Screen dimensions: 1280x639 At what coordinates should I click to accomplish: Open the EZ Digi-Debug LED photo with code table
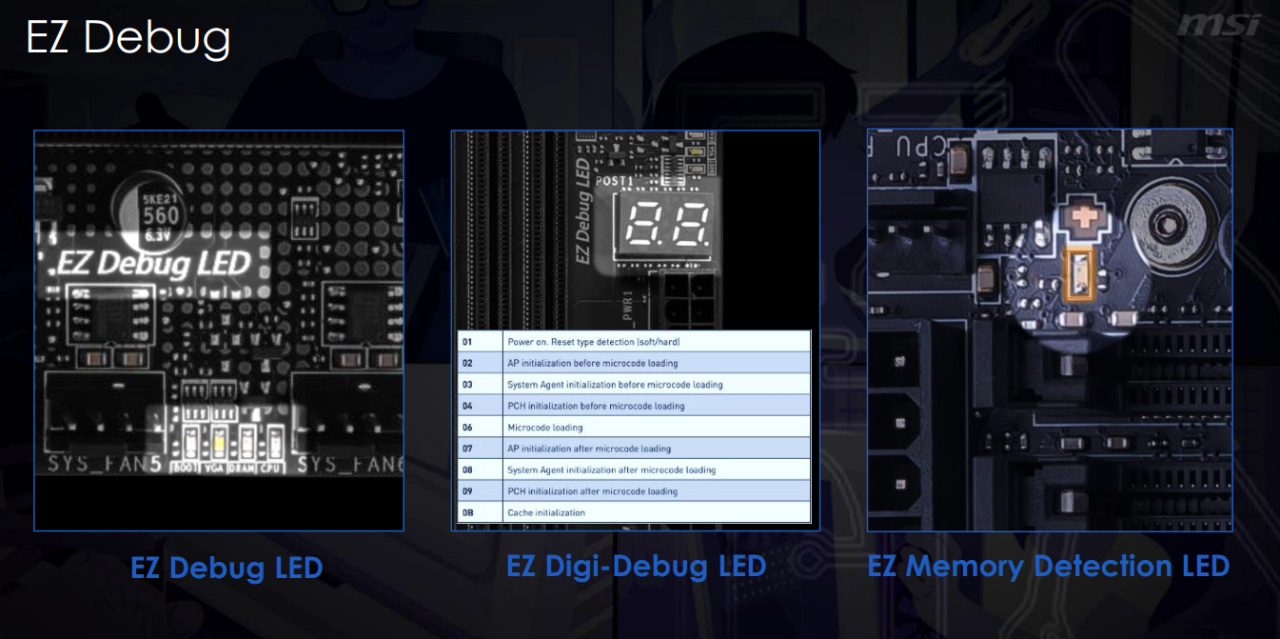(x=635, y=330)
